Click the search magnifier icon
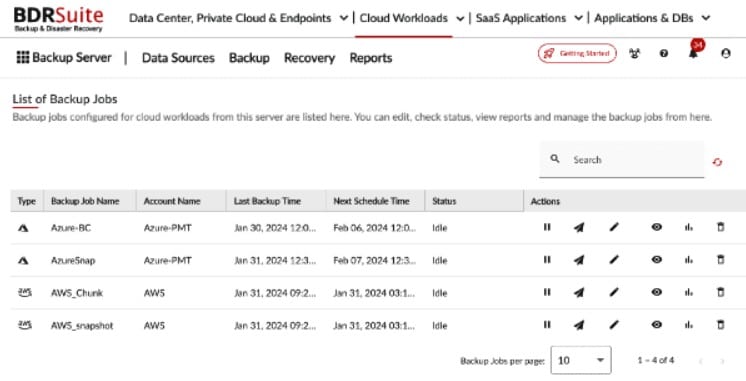Screen dimensions: 746x381 click(554, 158)
